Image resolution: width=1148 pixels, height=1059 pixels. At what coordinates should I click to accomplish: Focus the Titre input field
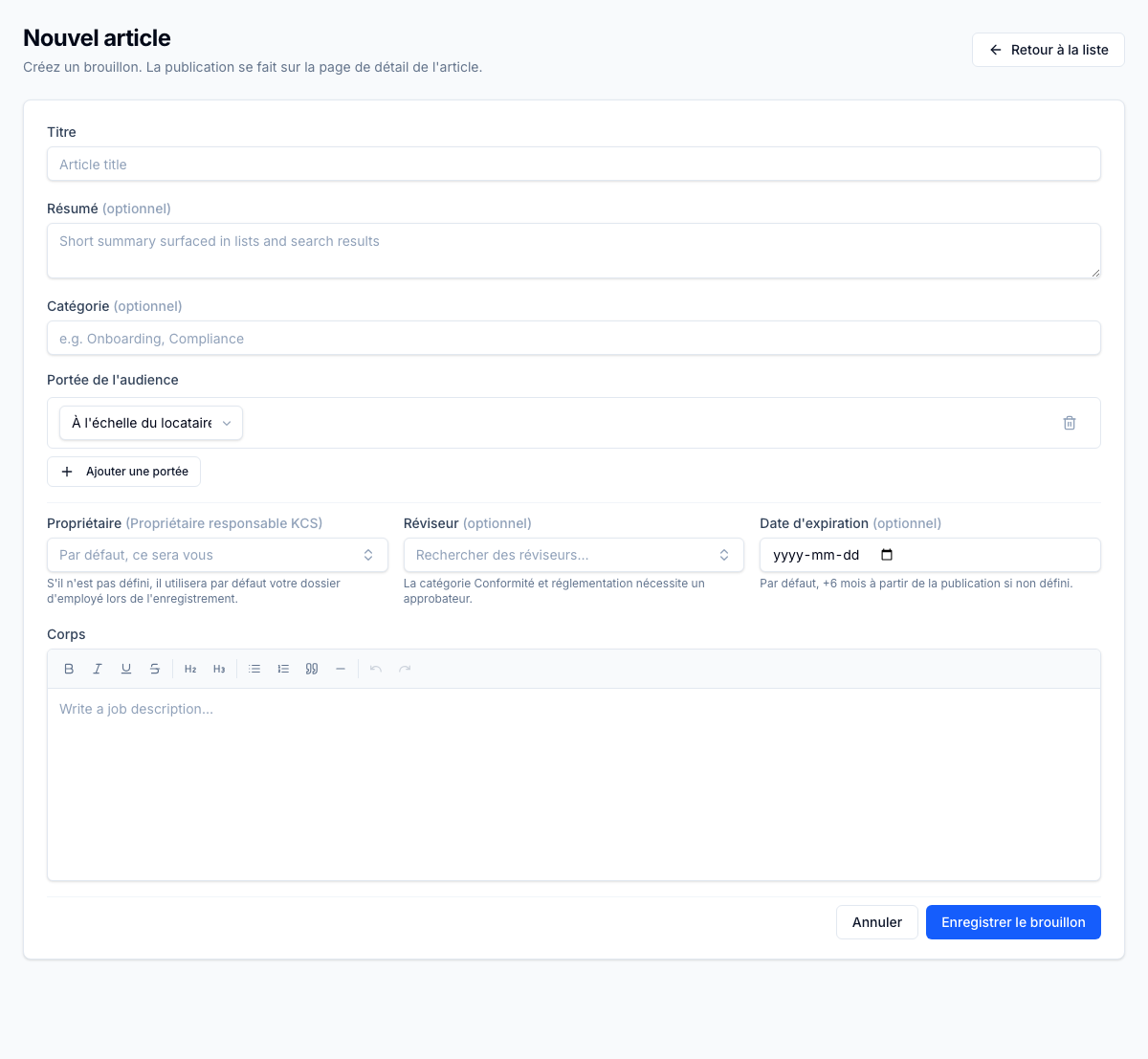[x=574, y=164]
